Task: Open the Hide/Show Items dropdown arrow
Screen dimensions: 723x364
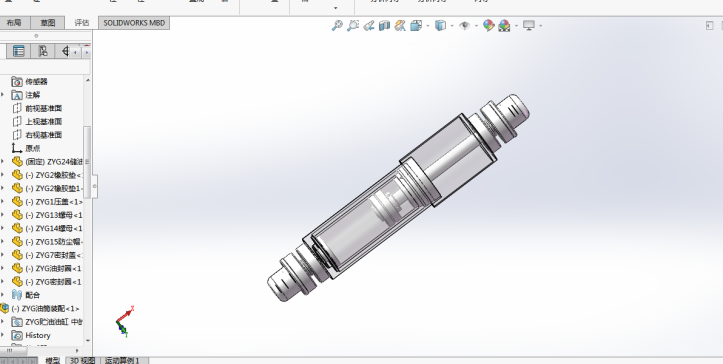Action: 476,26
